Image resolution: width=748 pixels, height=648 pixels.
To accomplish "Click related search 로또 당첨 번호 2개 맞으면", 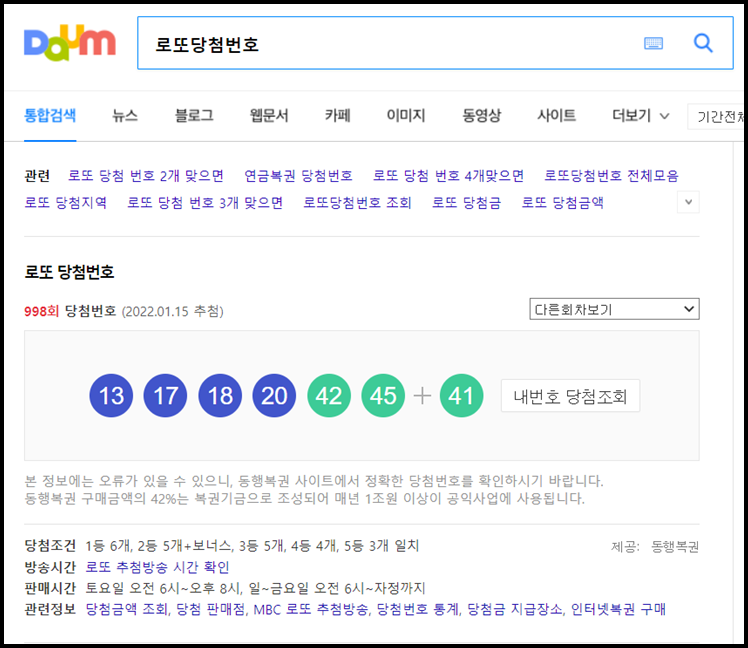I will pos(146,176).
